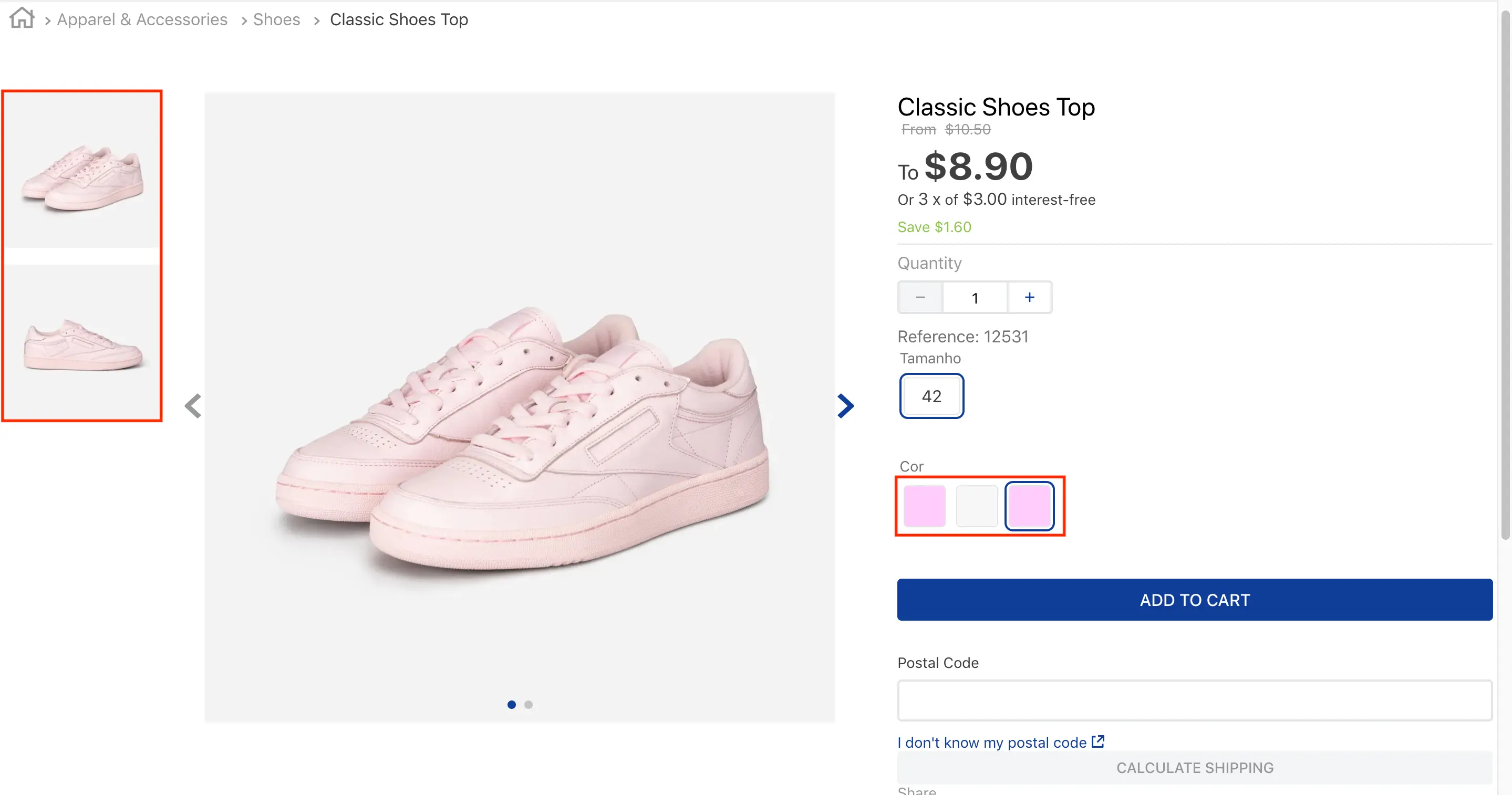Click the home icon in breadcrumb

(22, 18)
